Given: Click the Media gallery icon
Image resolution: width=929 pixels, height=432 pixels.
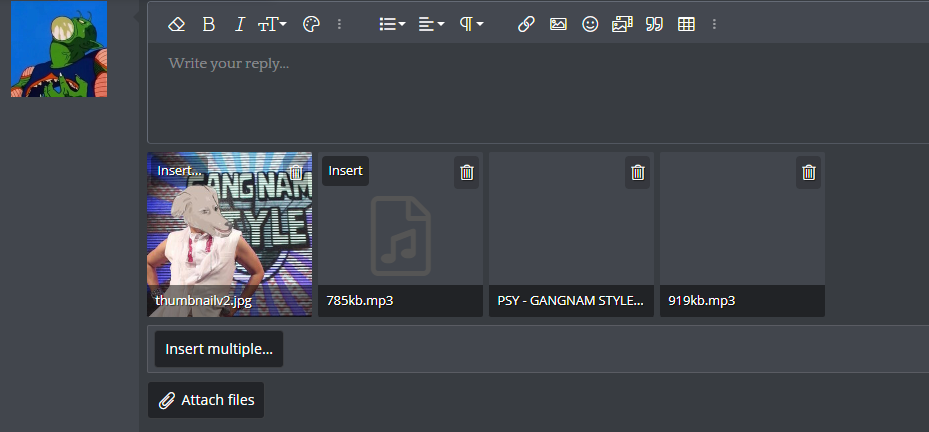Looking at the screenshot, I should [622, 24].
